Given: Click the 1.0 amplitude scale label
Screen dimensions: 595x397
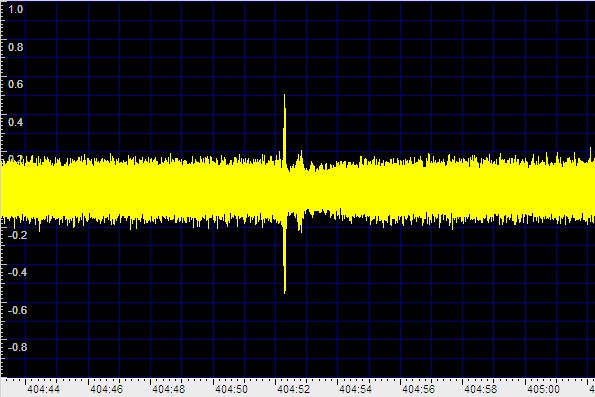Looking at the screenshot, I should (16, 9).
